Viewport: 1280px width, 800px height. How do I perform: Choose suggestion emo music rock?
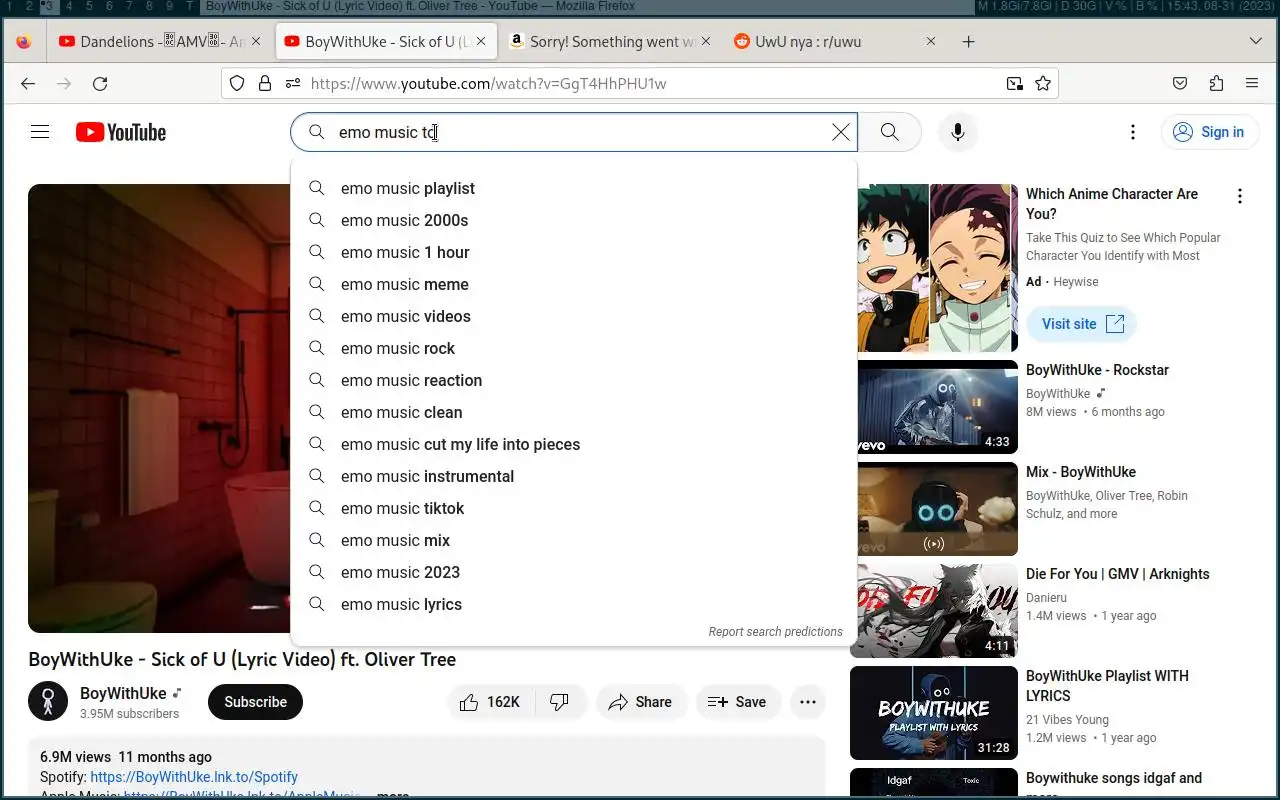point(574,348)
